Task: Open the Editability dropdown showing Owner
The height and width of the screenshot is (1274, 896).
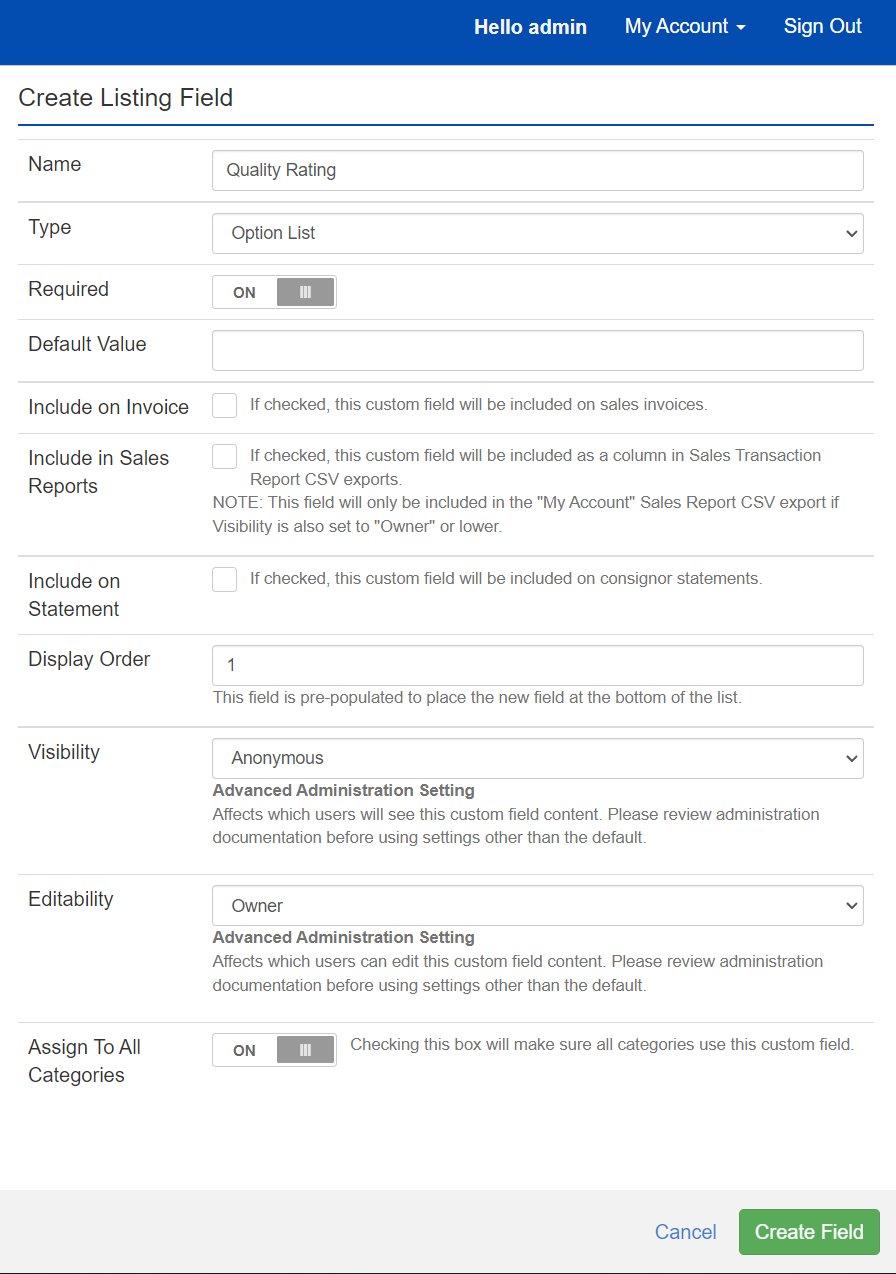Action: [537, 905]
